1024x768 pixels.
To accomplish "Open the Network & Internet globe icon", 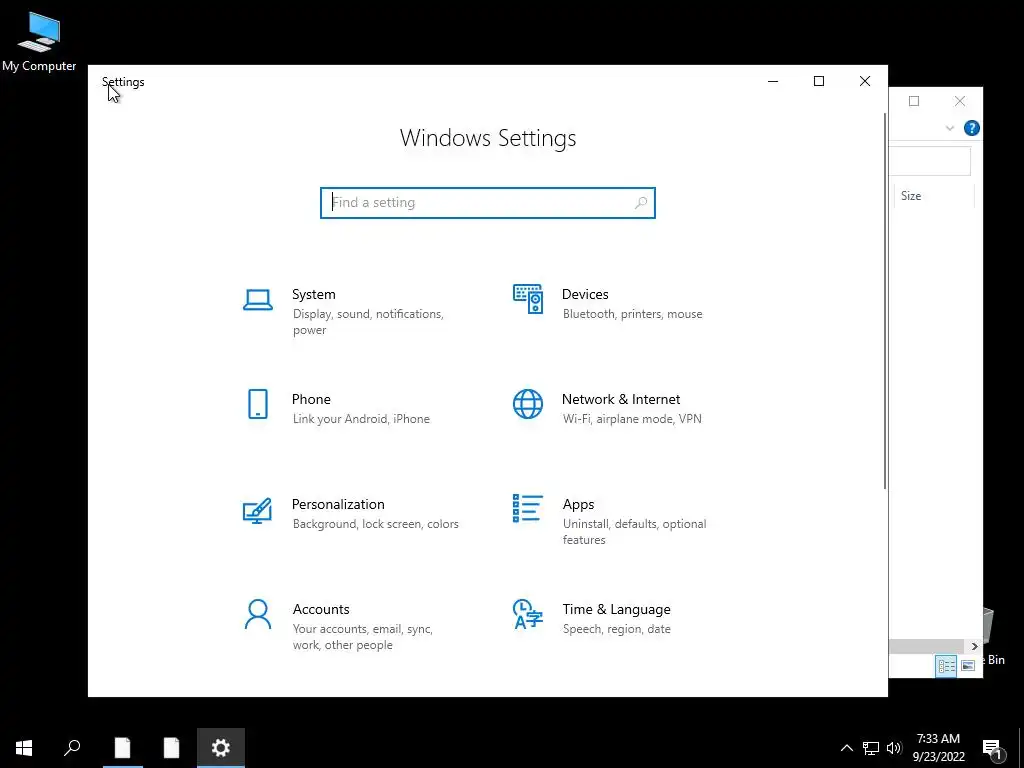I will 528,404.
